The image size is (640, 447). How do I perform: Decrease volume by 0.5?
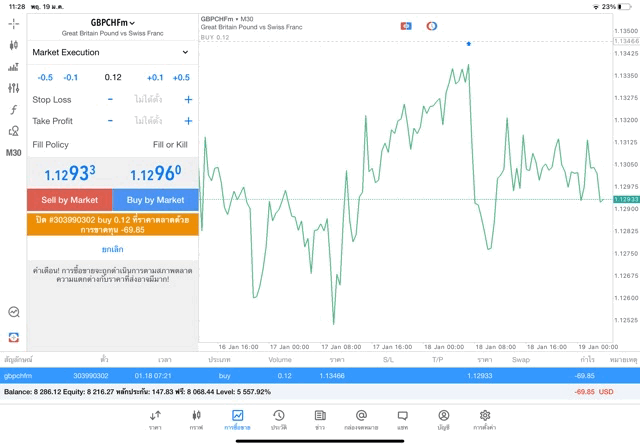(45, 78)
